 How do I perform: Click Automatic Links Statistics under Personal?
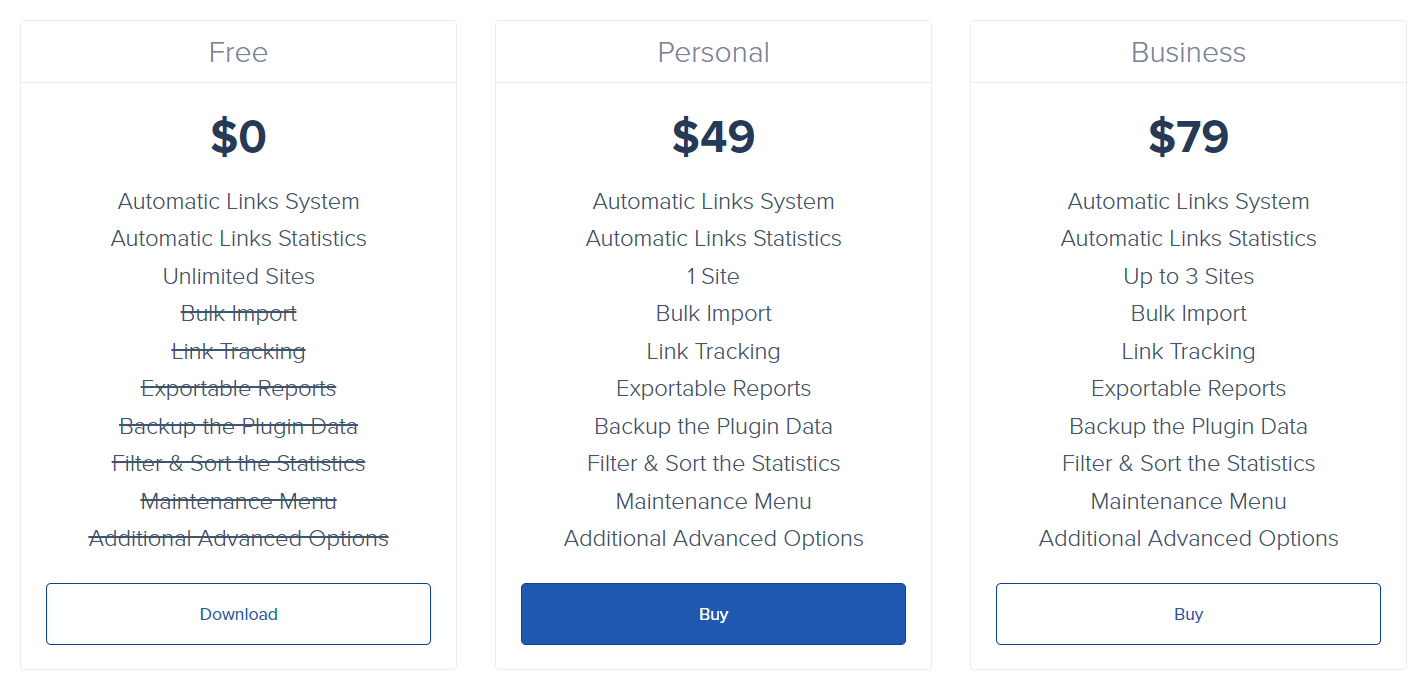[x=713, y=238]
